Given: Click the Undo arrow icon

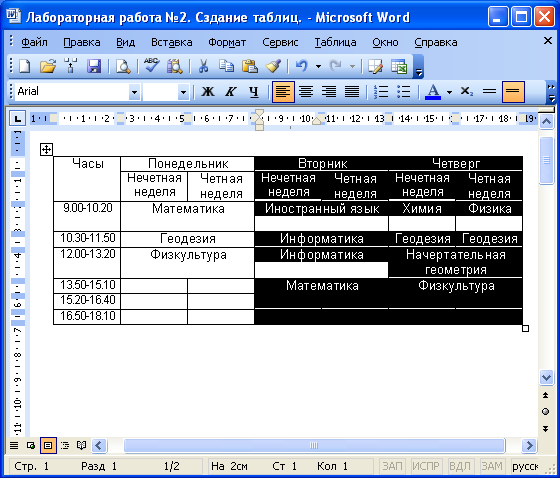Looking at the screenshot, I should coord(302,66).
